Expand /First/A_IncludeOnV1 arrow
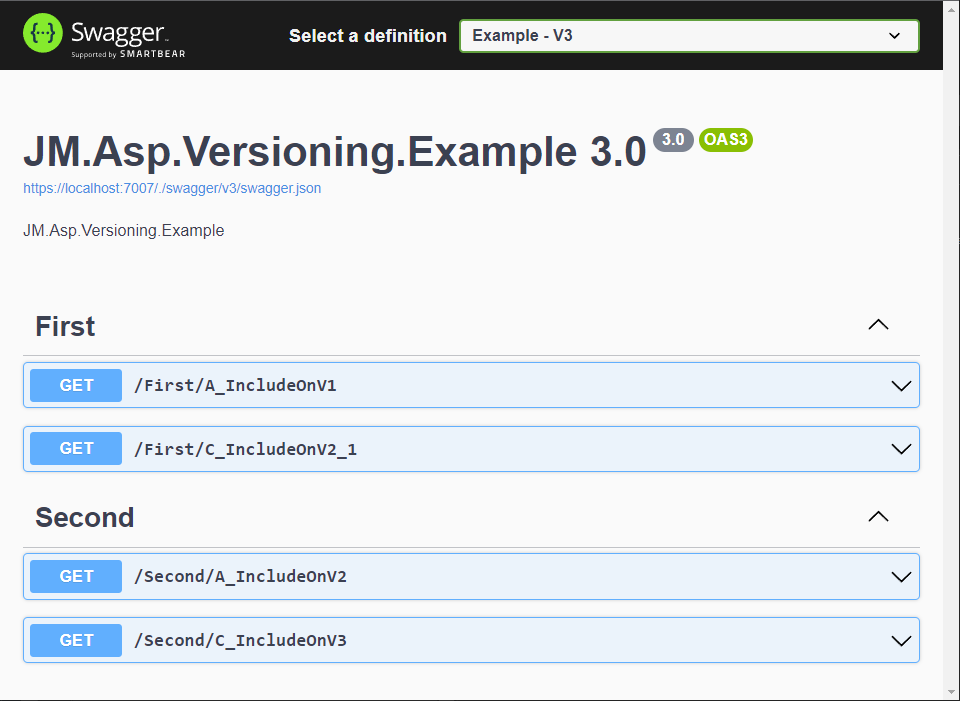This screenshot has width=960, height=701. tap(901, 386)
